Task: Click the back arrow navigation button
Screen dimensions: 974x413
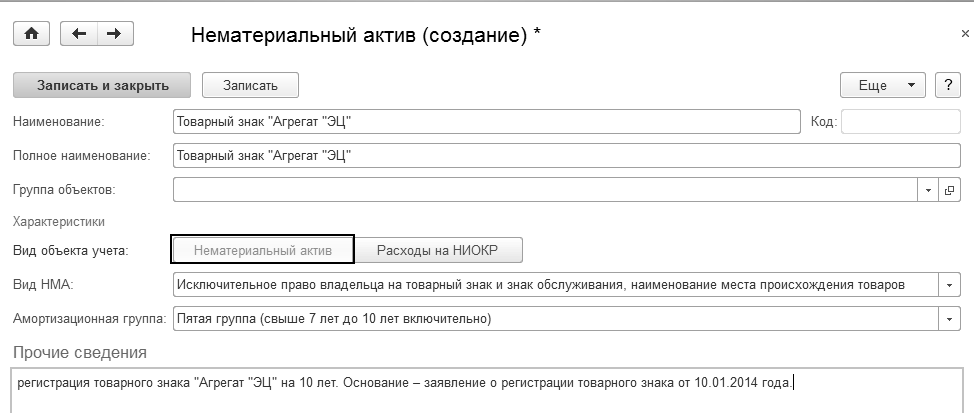Action: (x=79, y=34)
